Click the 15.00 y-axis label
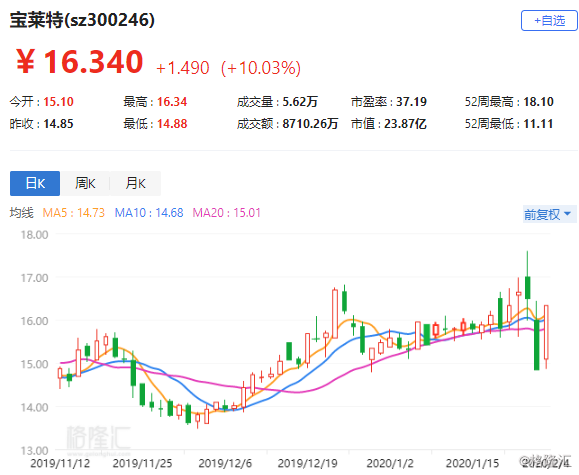The image size is (579, 475). 35,364
